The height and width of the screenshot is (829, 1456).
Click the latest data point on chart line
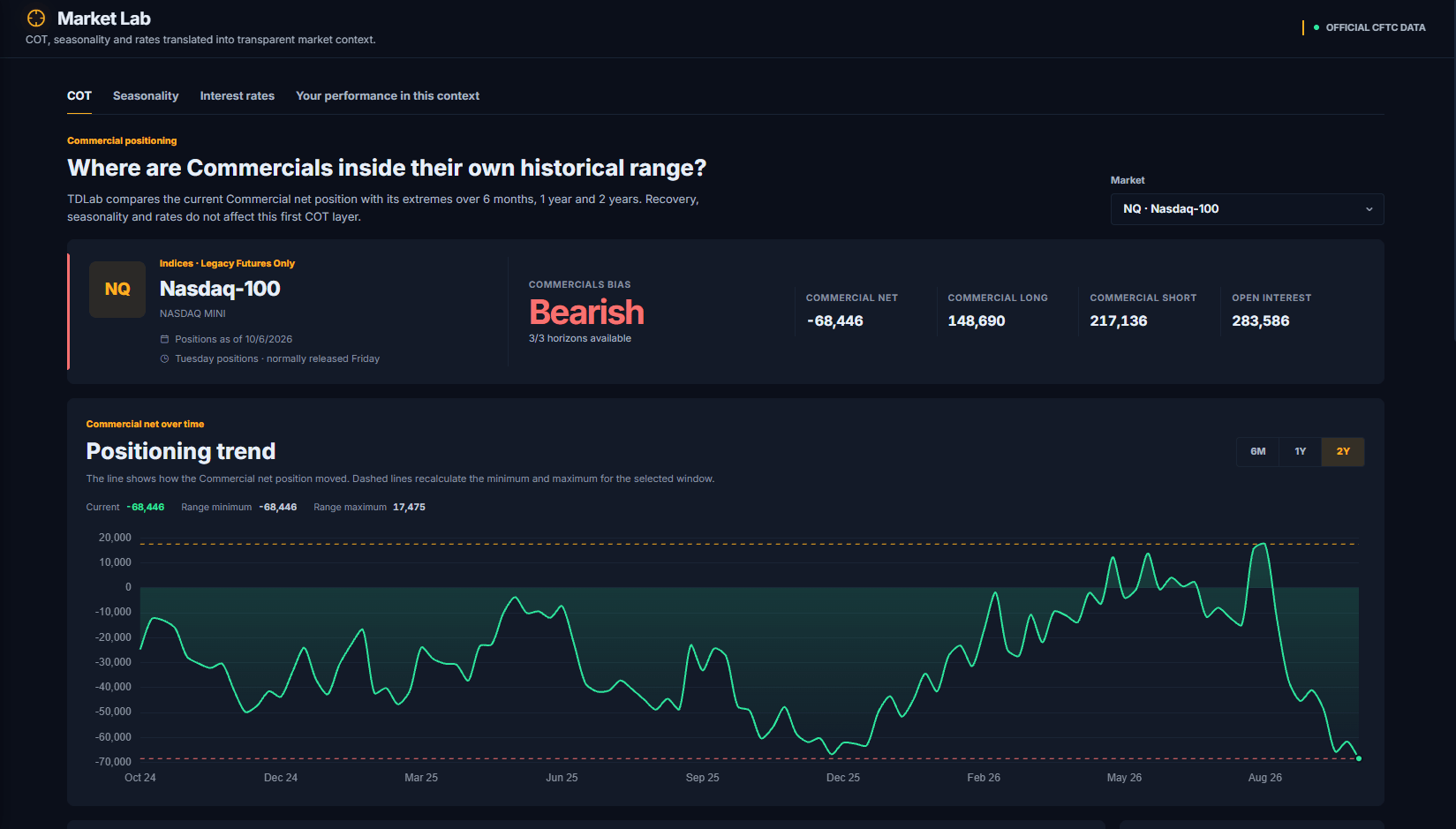point(1359,758)
